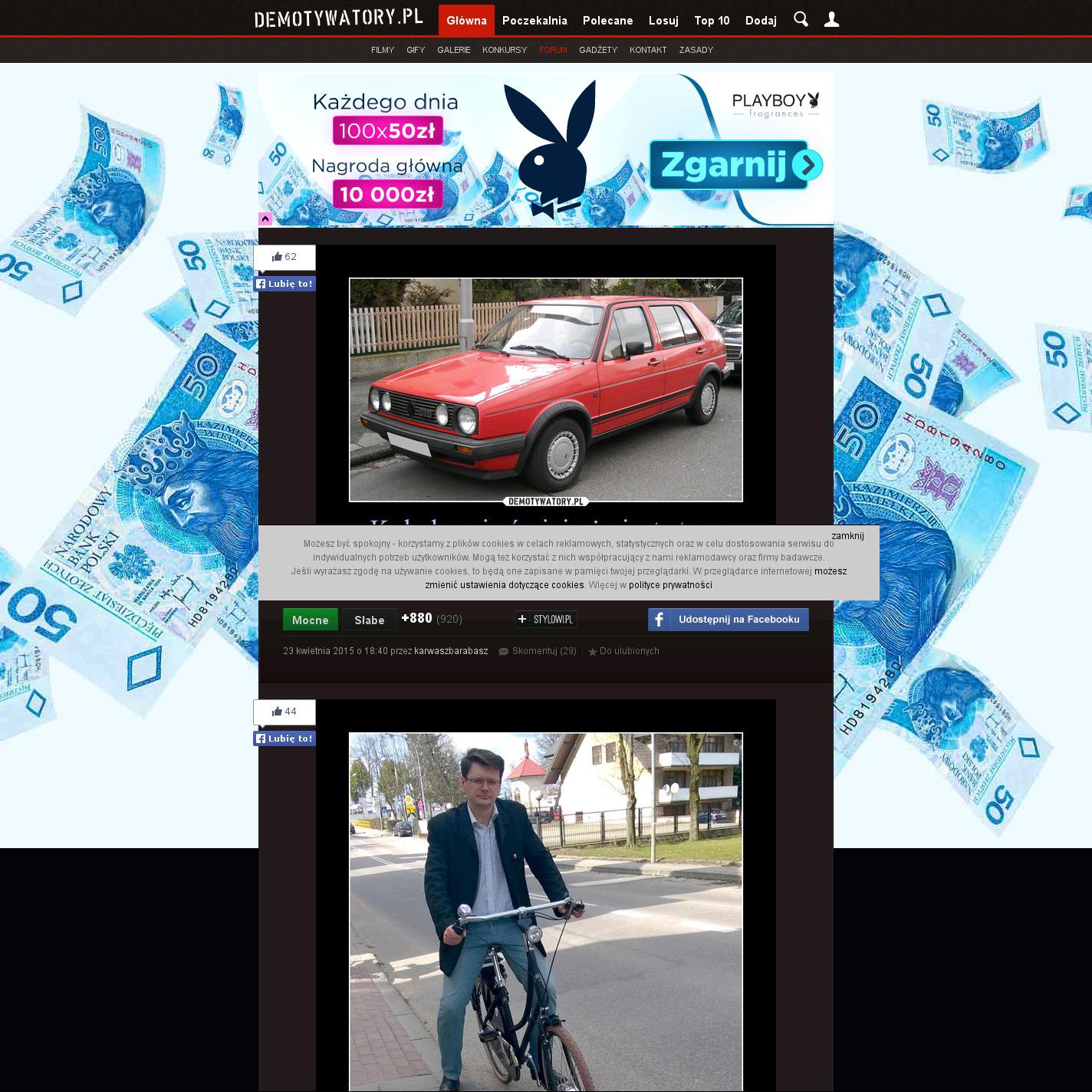Collapse the ad banner with pink arrow
Viewport: 1092px width, 1092px height.
pos(265,219)
